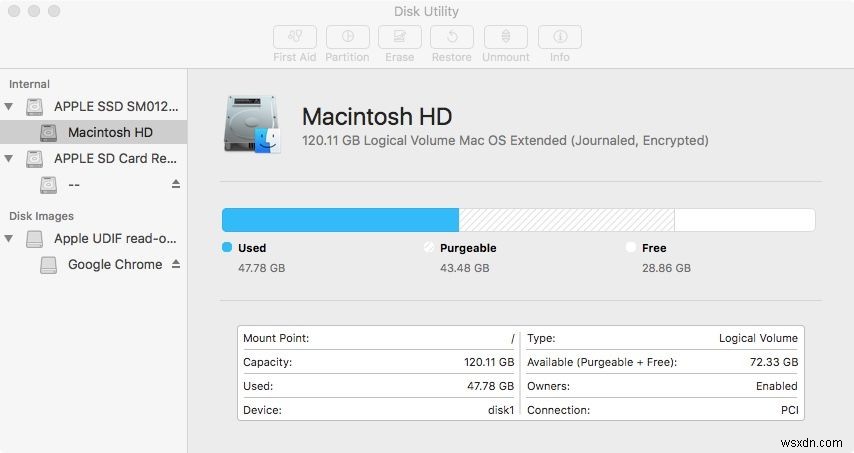Click the striped Purgeable segment of bar

pyautogui.click(x=566, y=220)
